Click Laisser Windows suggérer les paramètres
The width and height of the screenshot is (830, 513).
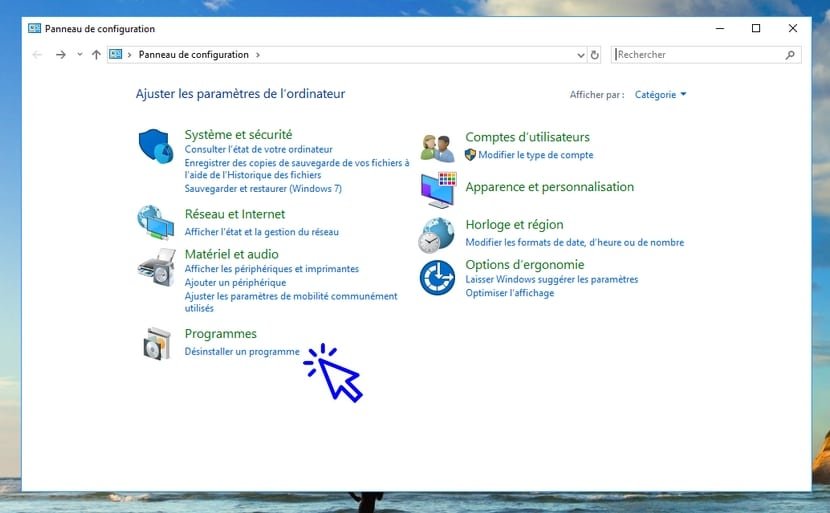pos(552,280)
